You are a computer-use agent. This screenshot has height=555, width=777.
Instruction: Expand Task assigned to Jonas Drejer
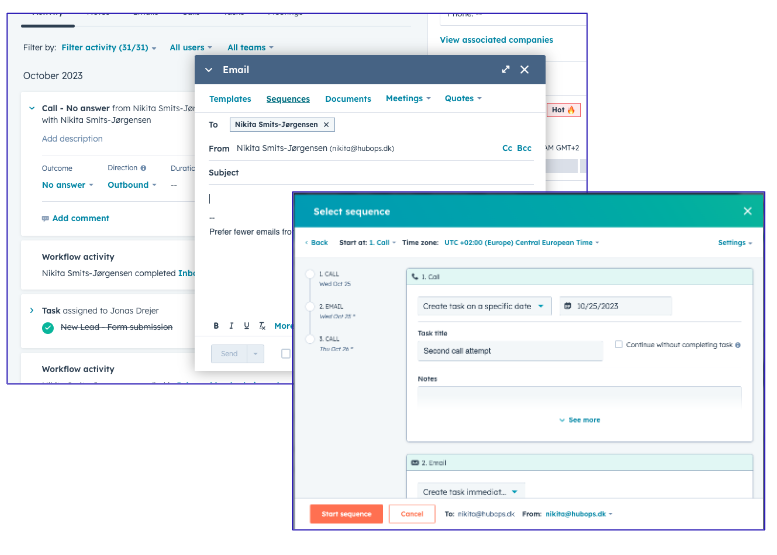coord(32,311)
